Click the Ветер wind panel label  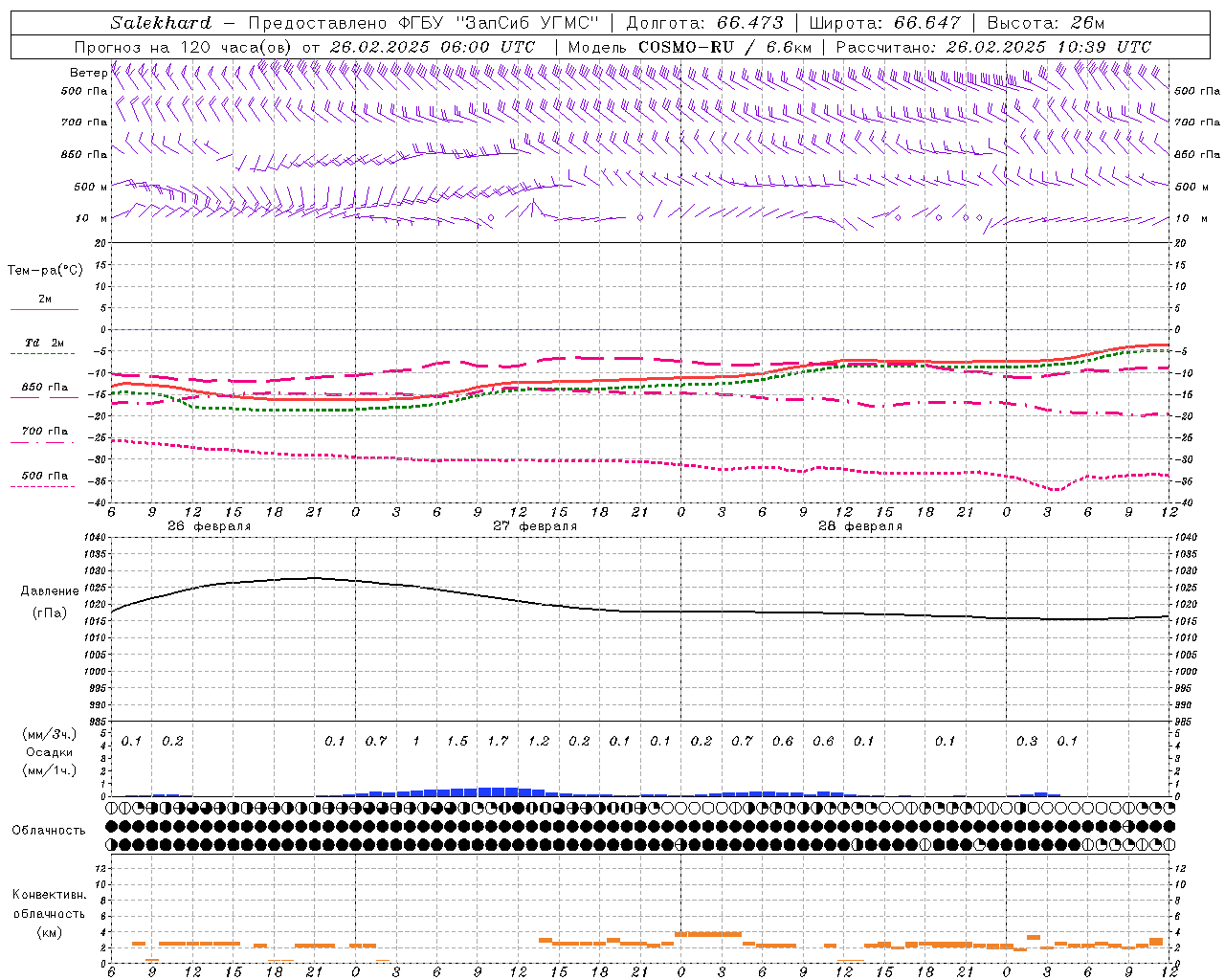click(x=88, y=73)
